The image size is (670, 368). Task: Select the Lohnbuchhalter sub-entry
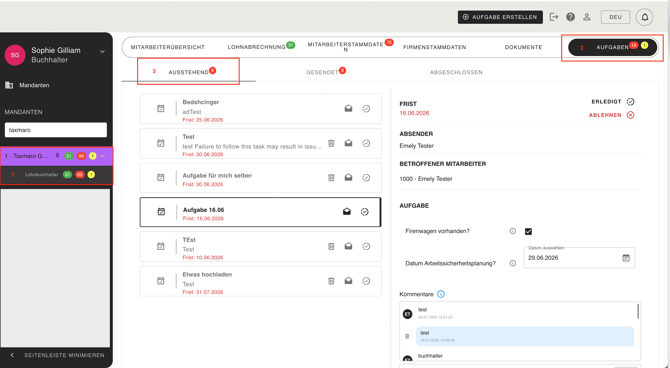click(x=41, y=175)
